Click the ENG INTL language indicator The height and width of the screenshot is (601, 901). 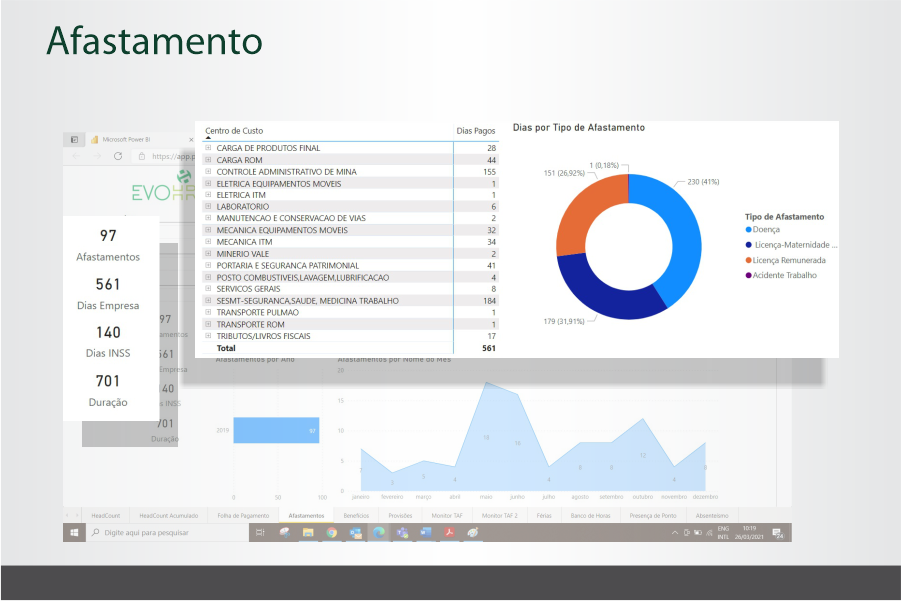(723, 533)
